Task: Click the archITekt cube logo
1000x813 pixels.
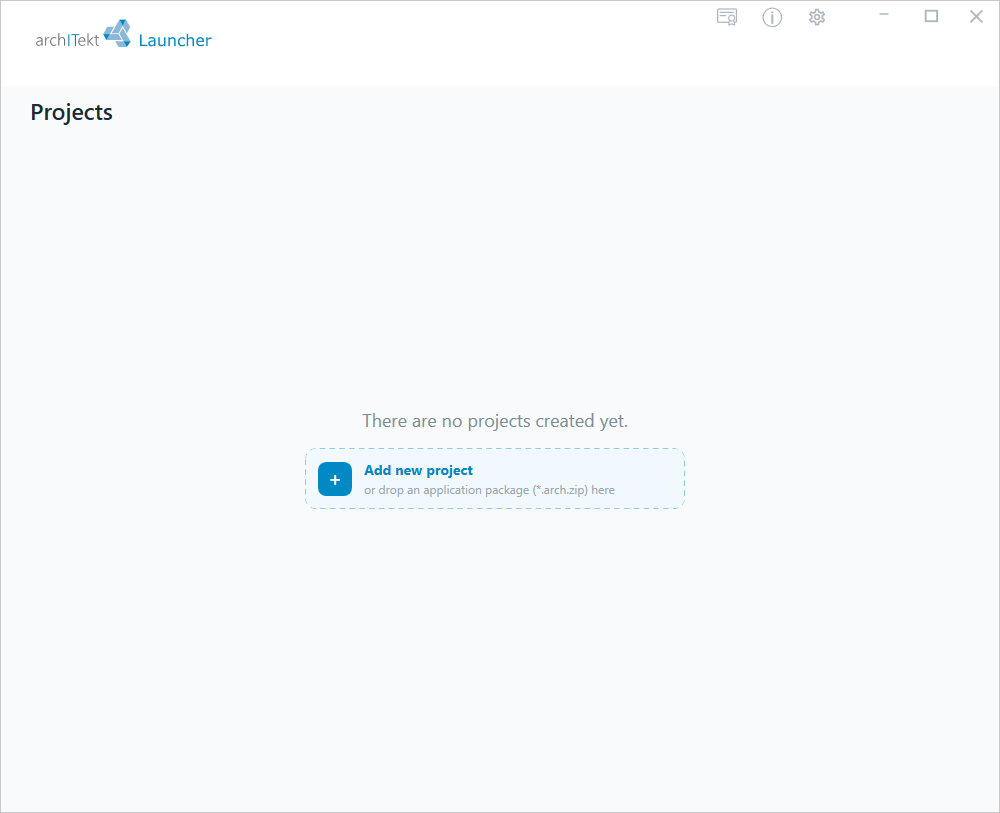Action: pos(117,33)
